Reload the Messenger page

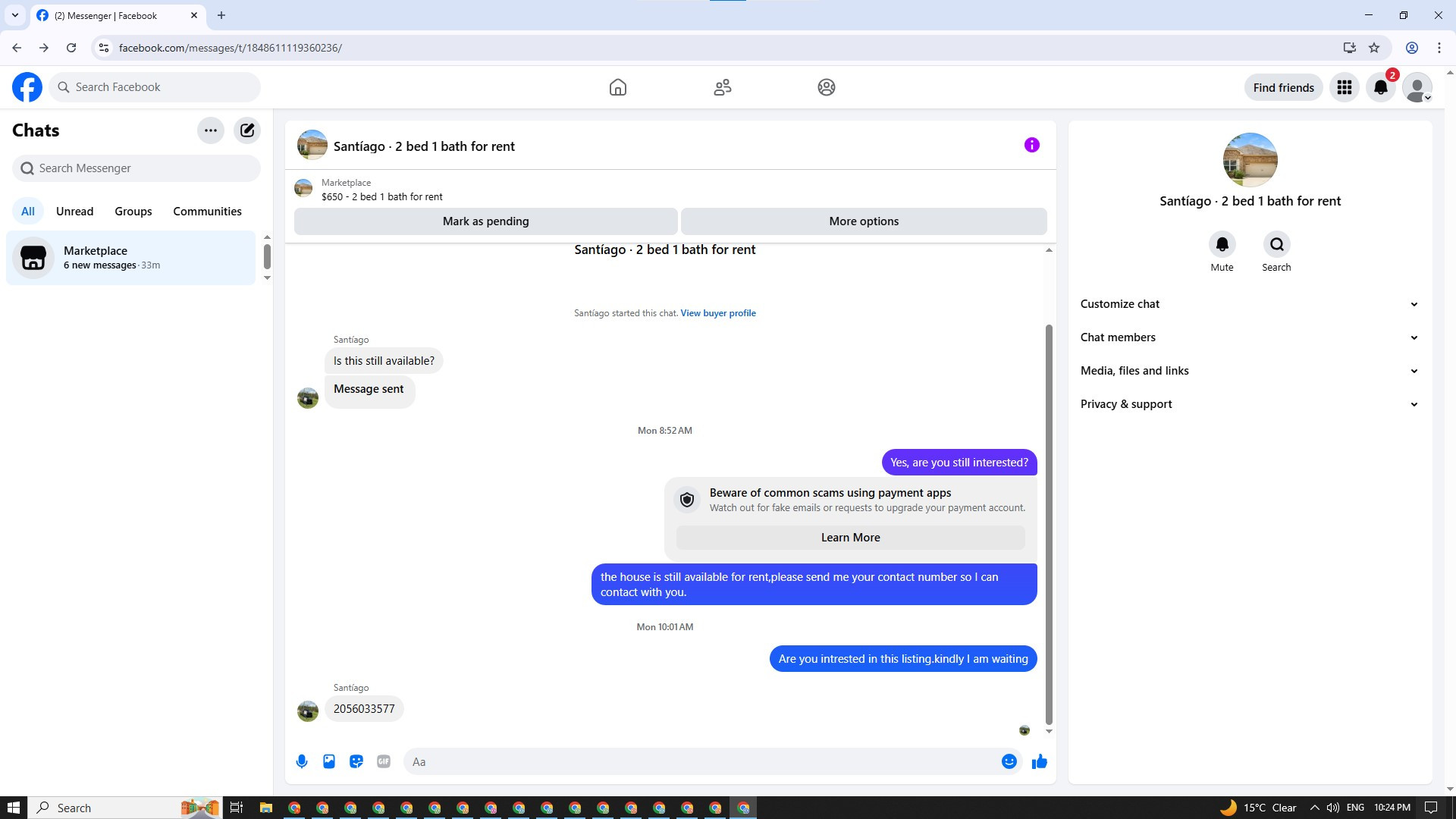click(x=71, y=48)
